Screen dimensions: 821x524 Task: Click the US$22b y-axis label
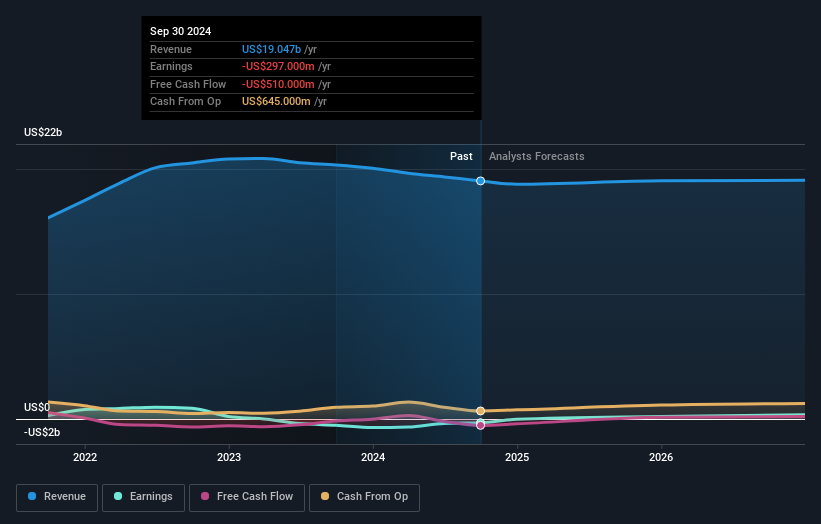pyautogui.click(x=43, y=132)
